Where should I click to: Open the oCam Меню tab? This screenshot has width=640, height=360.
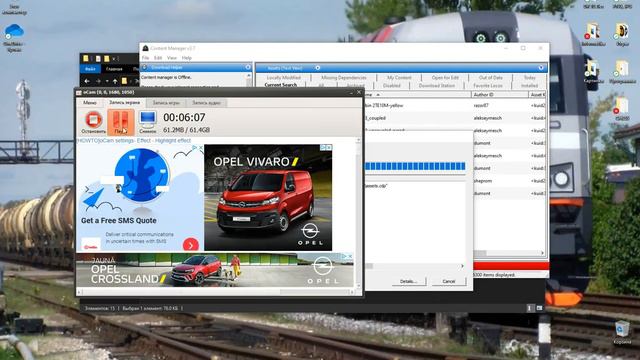click(x=90, y=103)
